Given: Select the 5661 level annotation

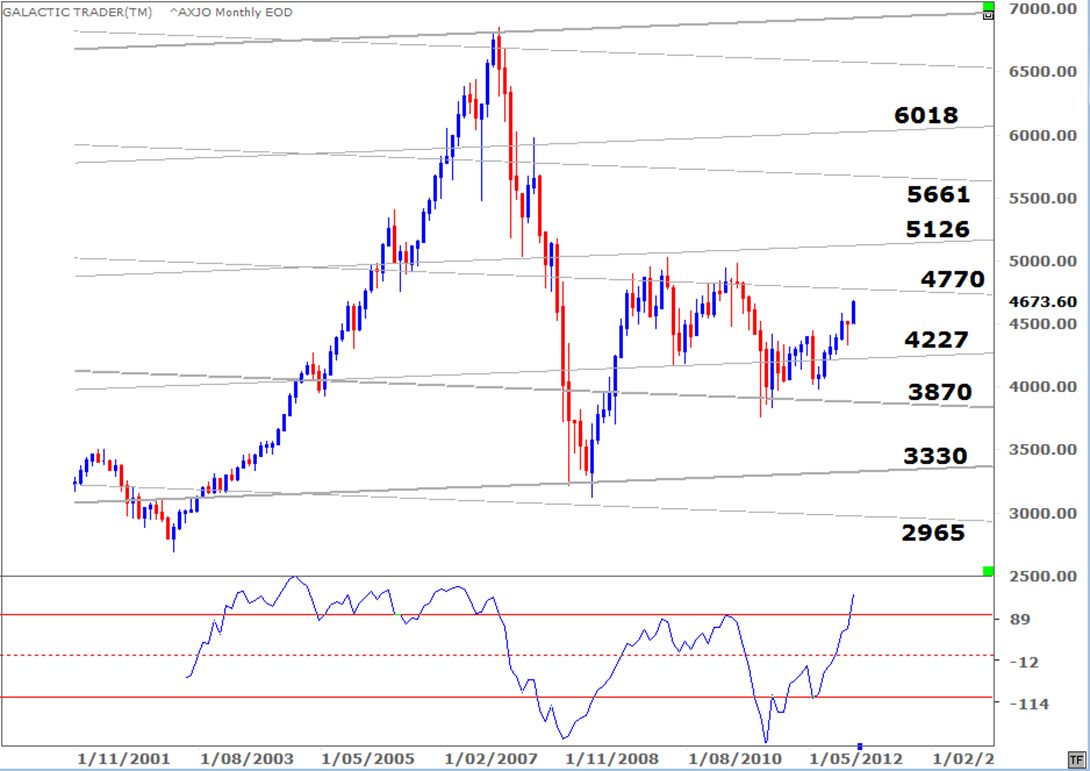Looking at the screenshot, I should click(x=938, y=194).
